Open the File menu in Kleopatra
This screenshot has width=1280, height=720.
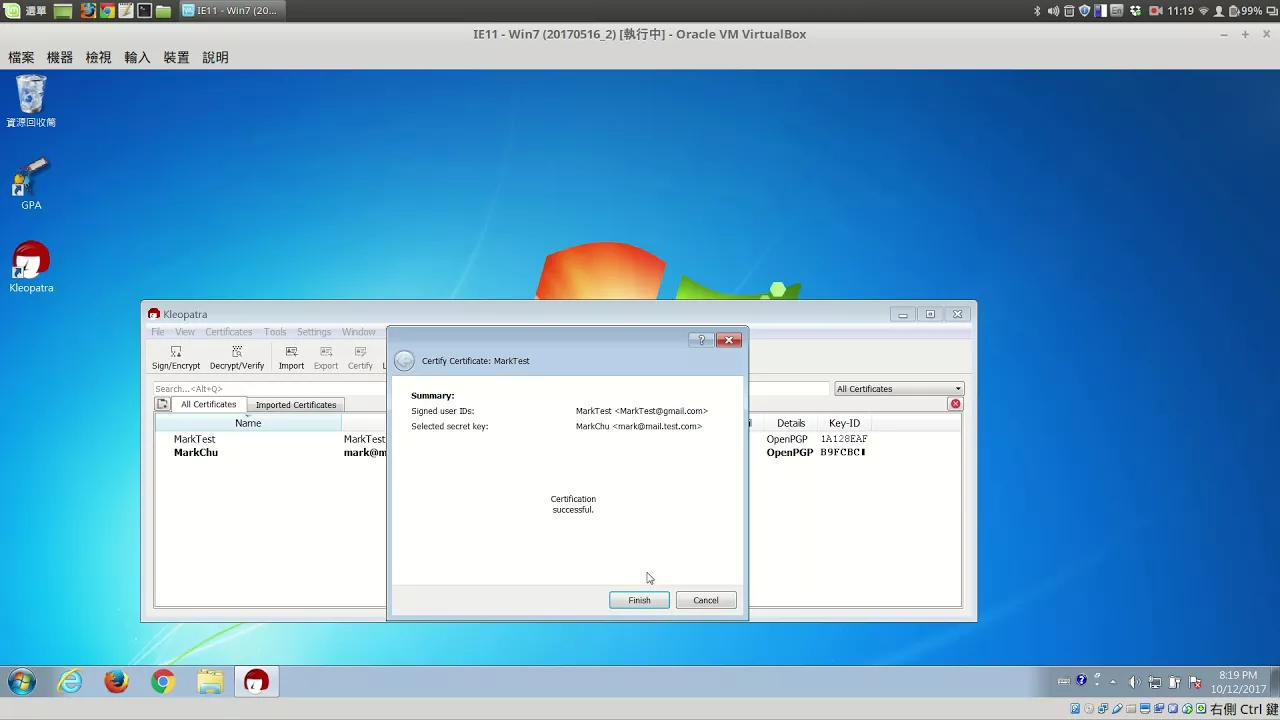158,332
